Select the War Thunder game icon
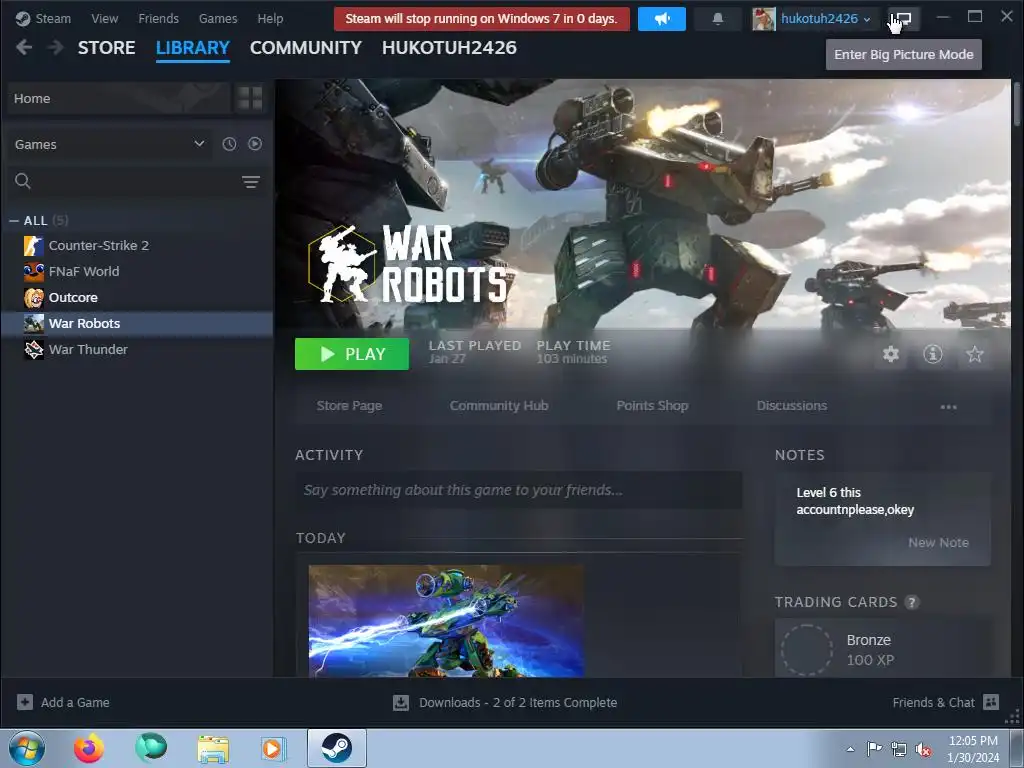 (x=34, y=349)
